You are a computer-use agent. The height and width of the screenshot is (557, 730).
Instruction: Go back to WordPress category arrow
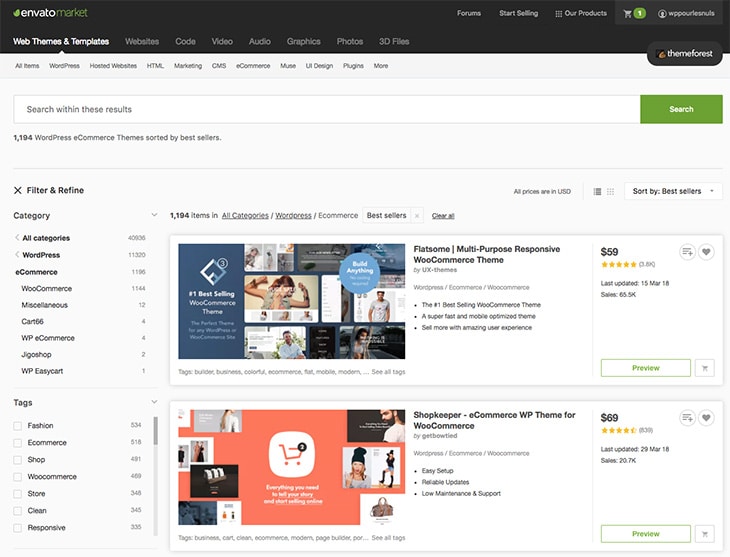click(17, 255)
